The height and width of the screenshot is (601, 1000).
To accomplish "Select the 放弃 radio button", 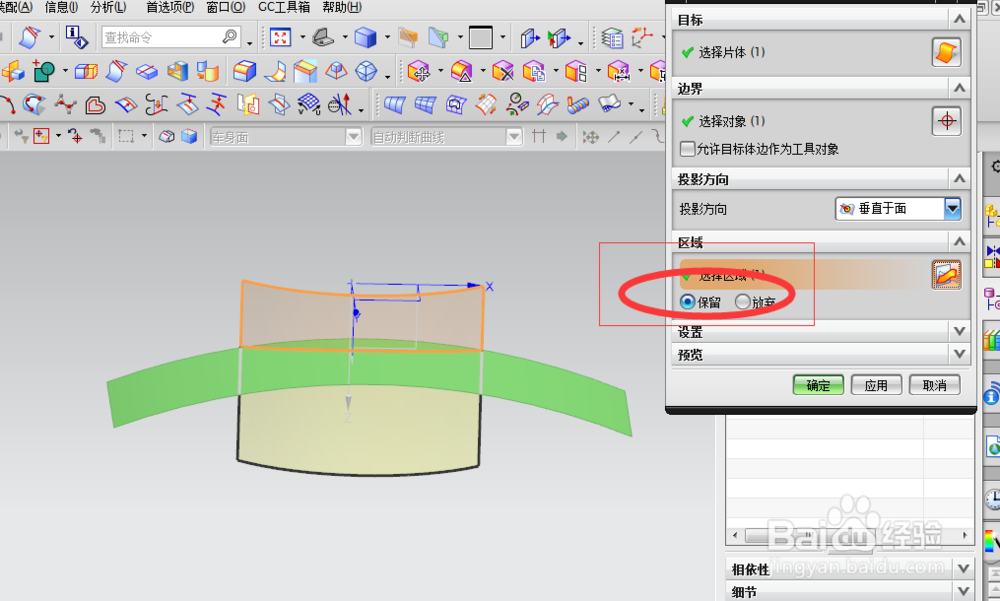I will coord(742,301).
